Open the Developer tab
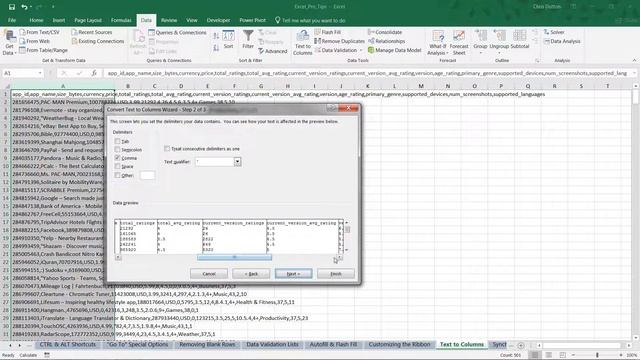Image resolution: width=640 pixels, height=360 pixels. click(x=218, y=20)
